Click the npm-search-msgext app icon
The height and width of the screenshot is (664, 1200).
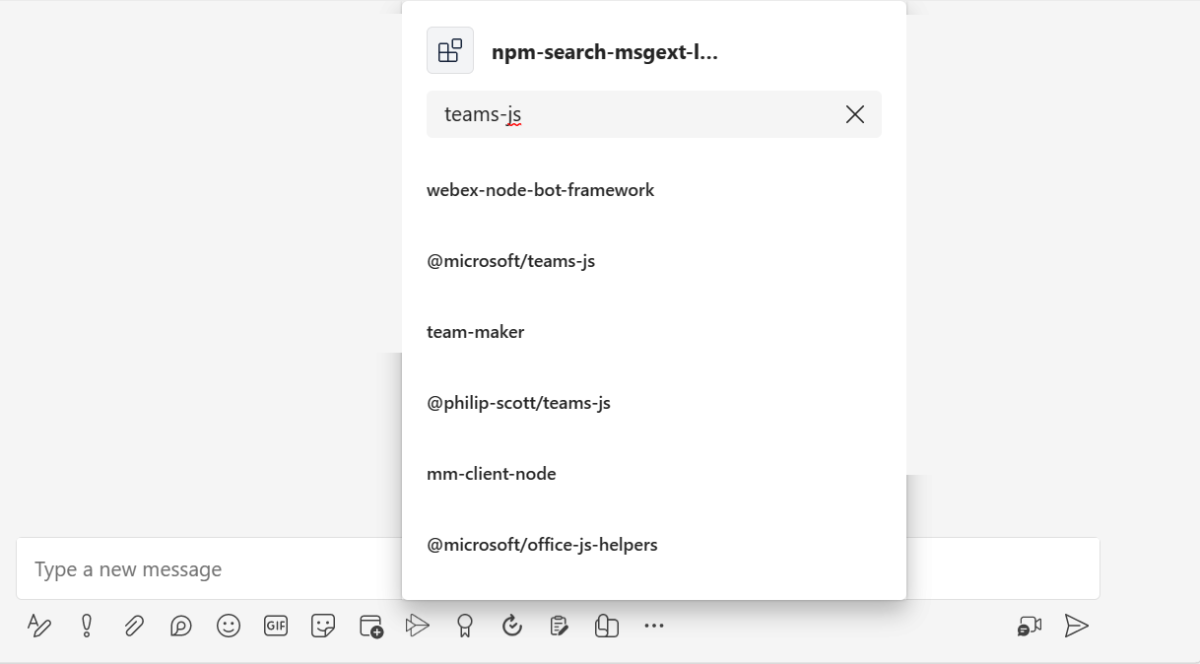click(x=449, y=50)
